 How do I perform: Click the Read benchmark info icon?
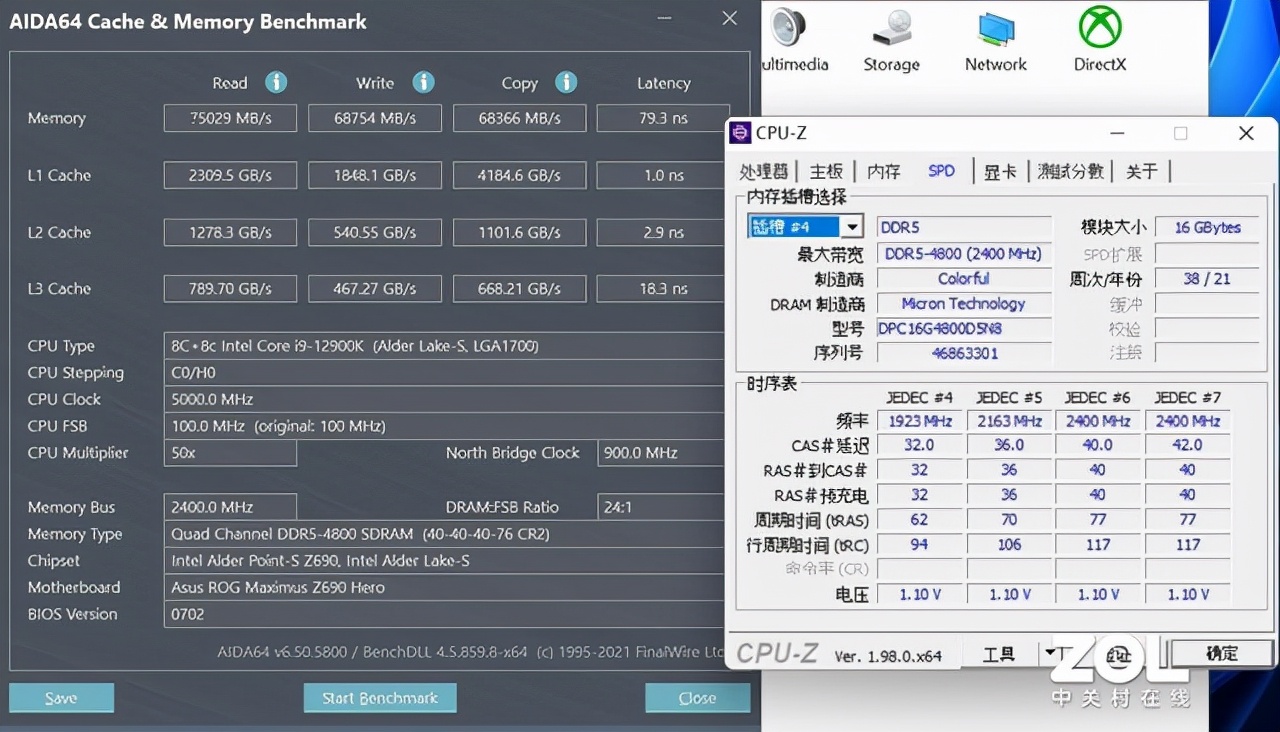pos(276,83)
